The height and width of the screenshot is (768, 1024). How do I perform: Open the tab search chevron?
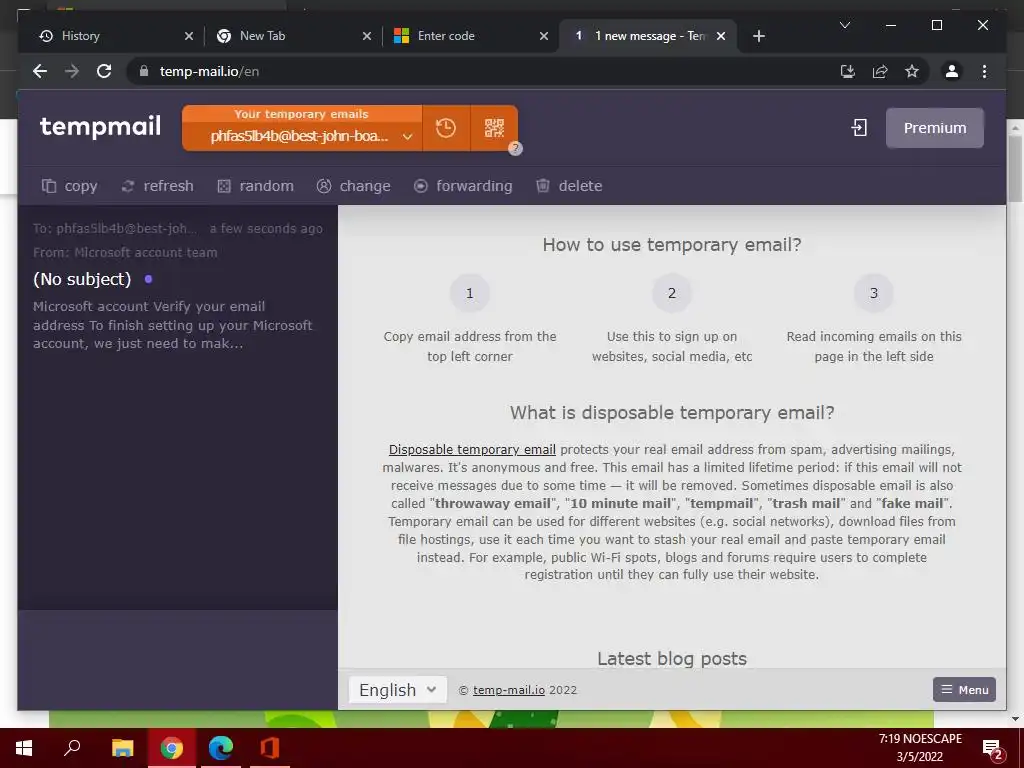(844, 25)
